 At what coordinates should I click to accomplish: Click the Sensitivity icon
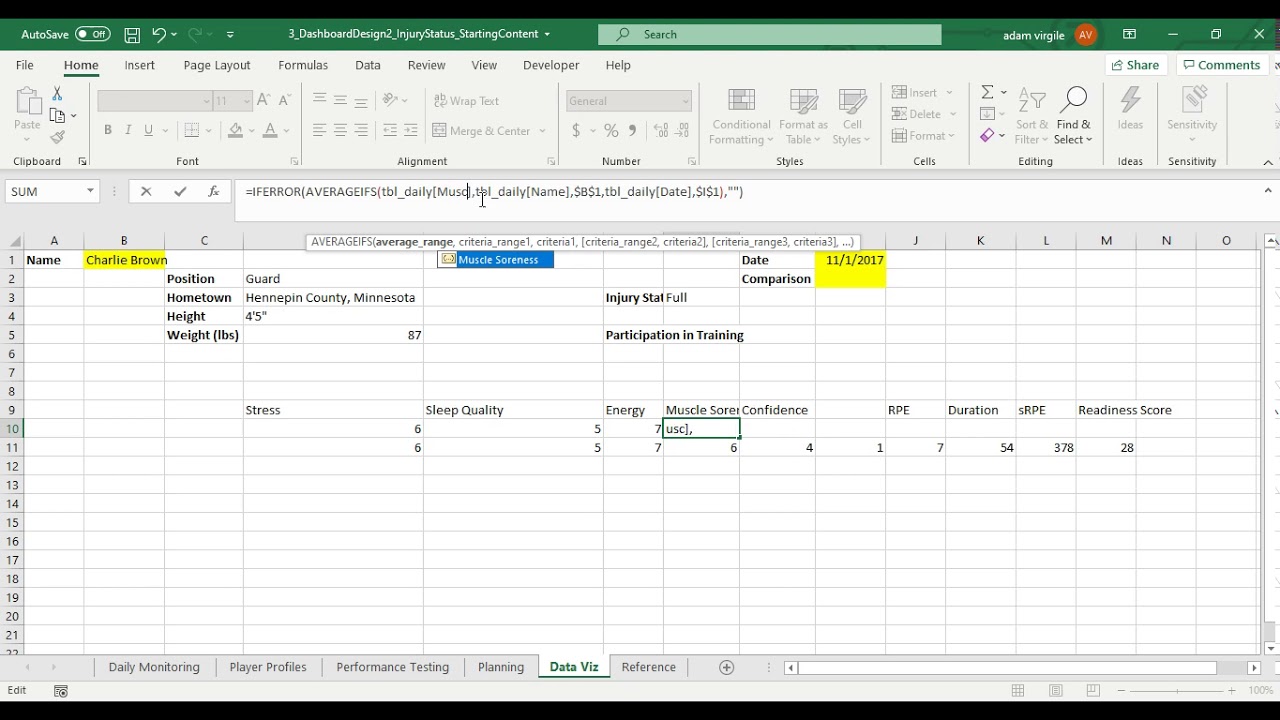click(1192, 110)
